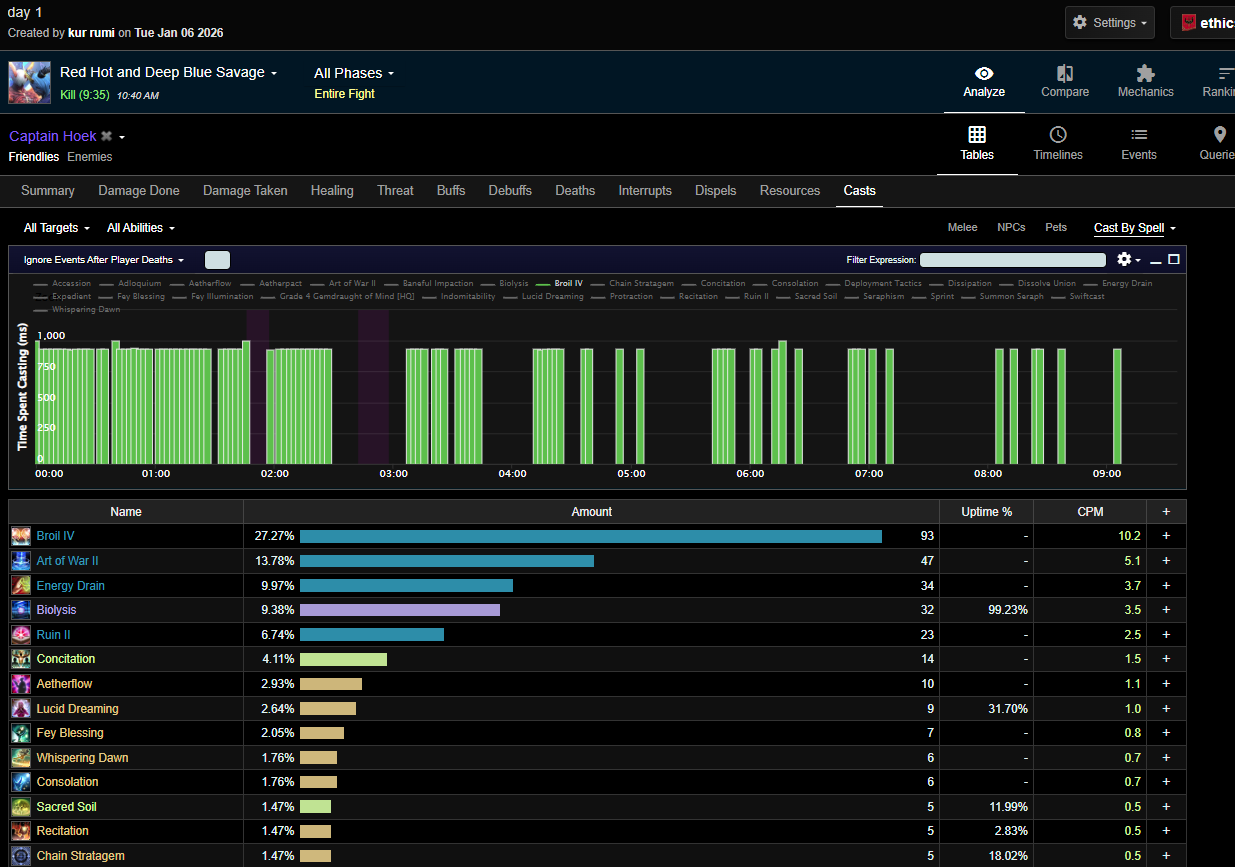Click the Lucid Dreaming ability icon
The image size is (1235, 867).
21,708
